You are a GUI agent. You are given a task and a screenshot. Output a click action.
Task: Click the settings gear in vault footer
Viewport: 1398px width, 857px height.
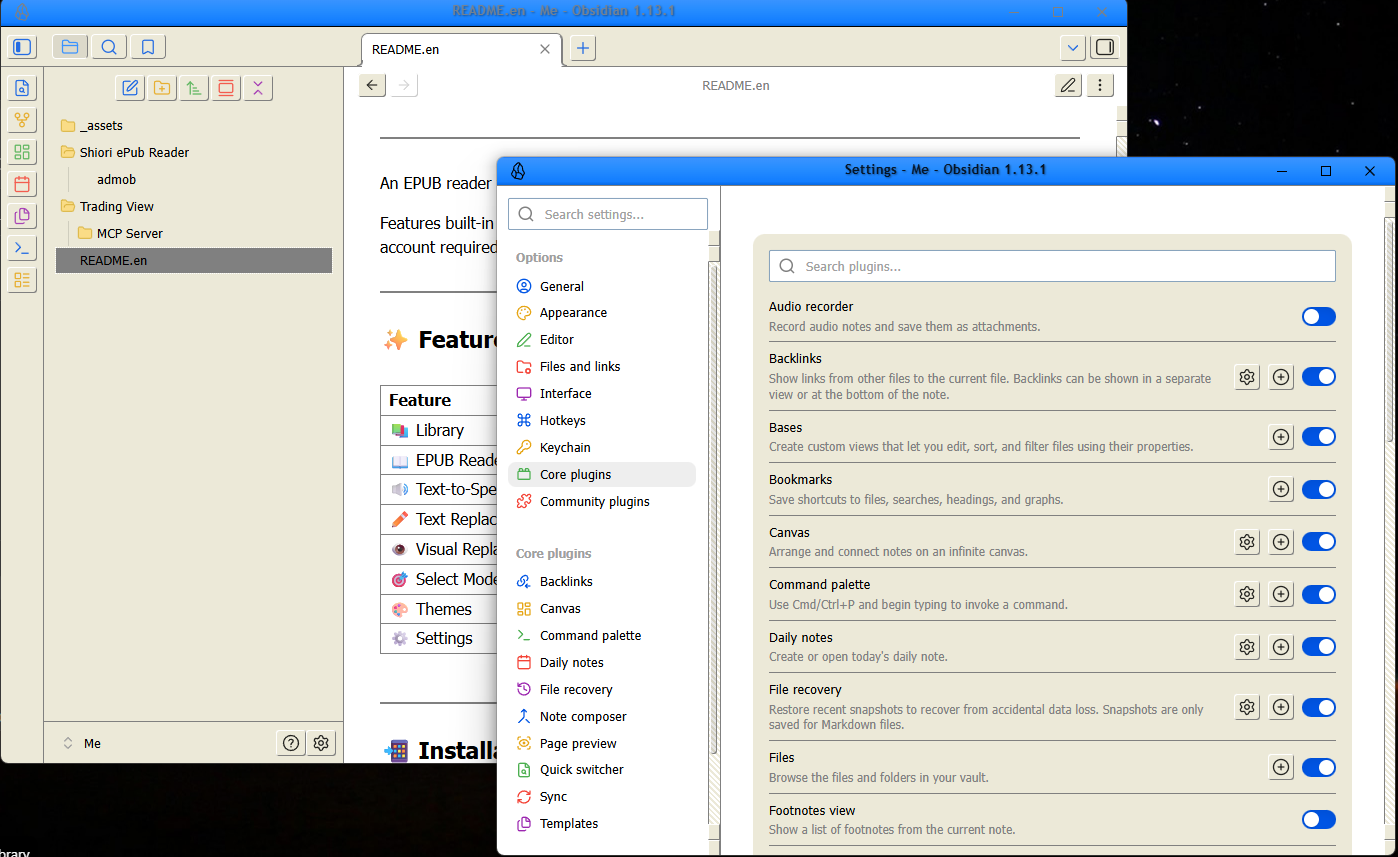point(321,743)
